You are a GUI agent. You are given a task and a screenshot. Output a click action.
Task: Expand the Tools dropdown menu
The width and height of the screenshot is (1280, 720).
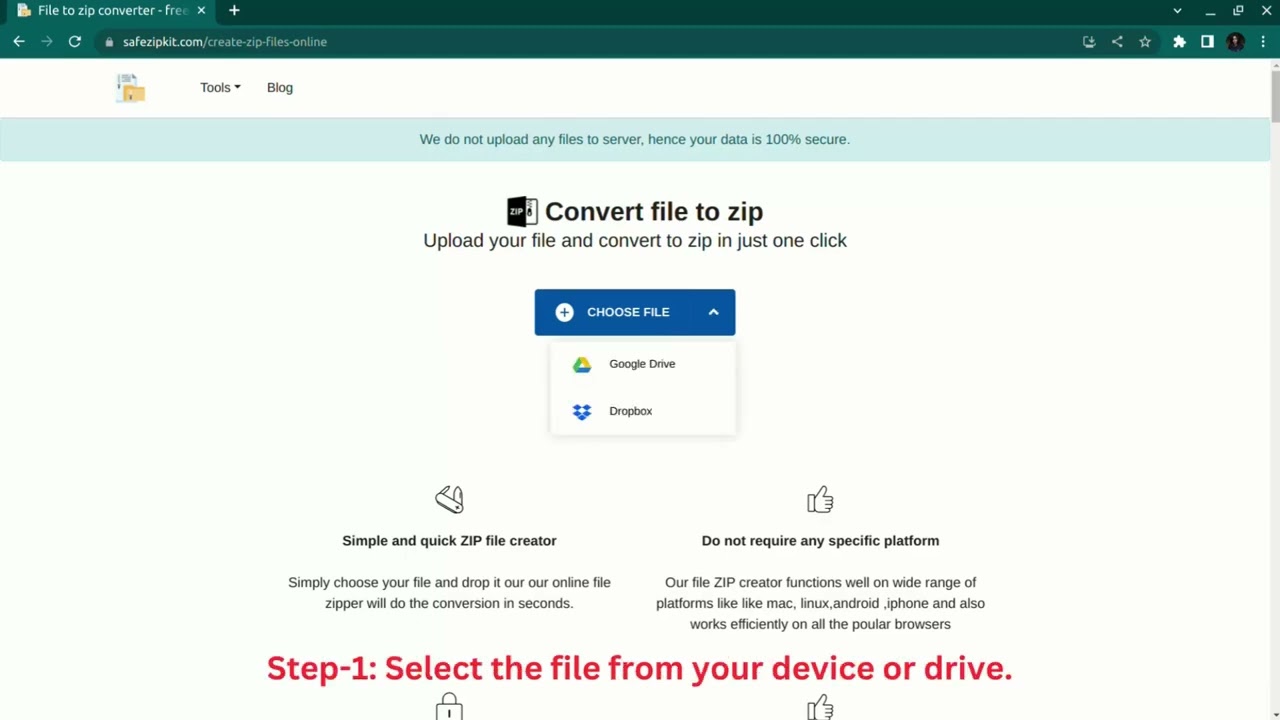(220, 87)
